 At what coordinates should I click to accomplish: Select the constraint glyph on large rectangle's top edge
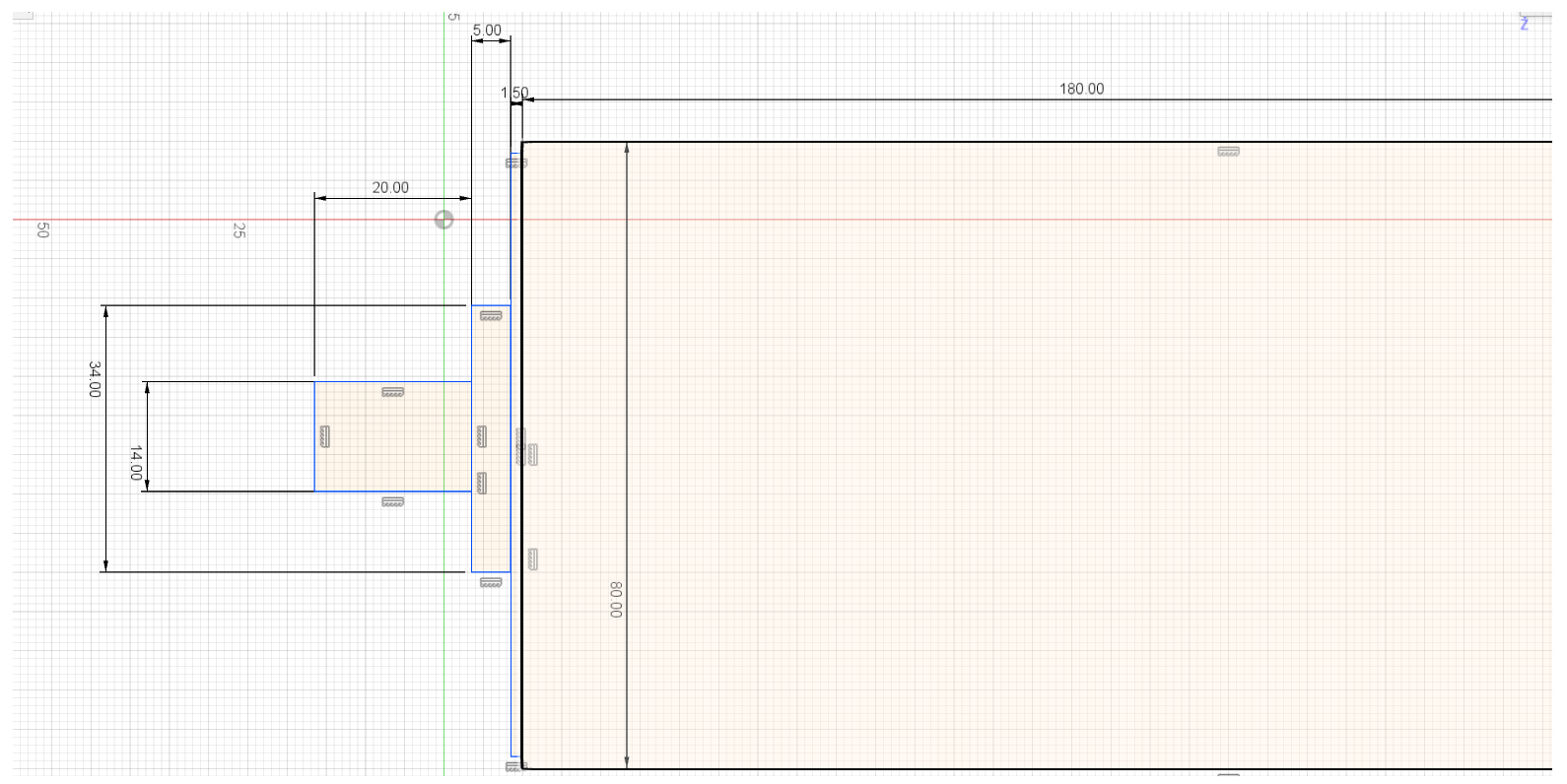(x=1227, y=152)
